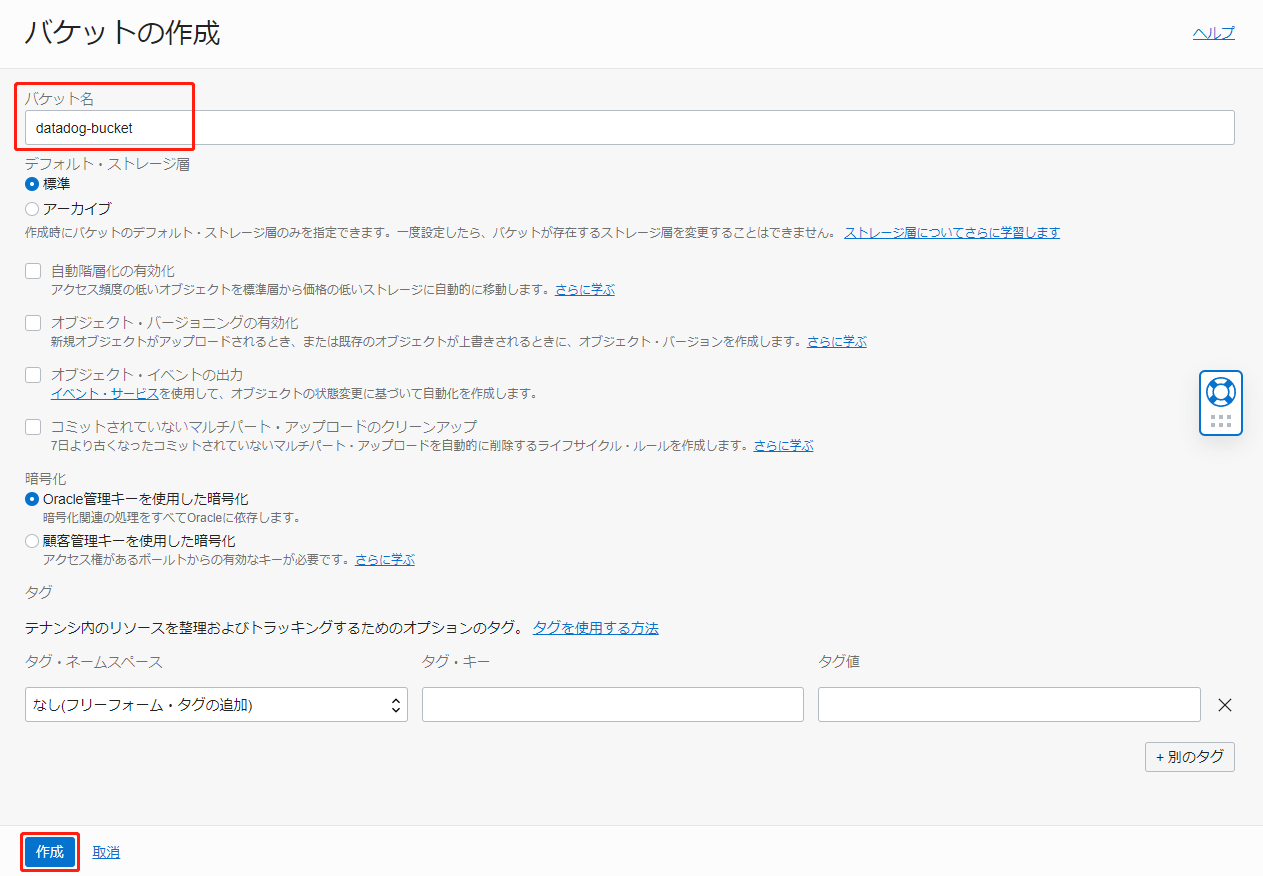Image resolution: width=1263 pixels, height=876 pixels.
Task: Choose Oracle管理キーを使用した暗号化 radio button
Action: 32,499
